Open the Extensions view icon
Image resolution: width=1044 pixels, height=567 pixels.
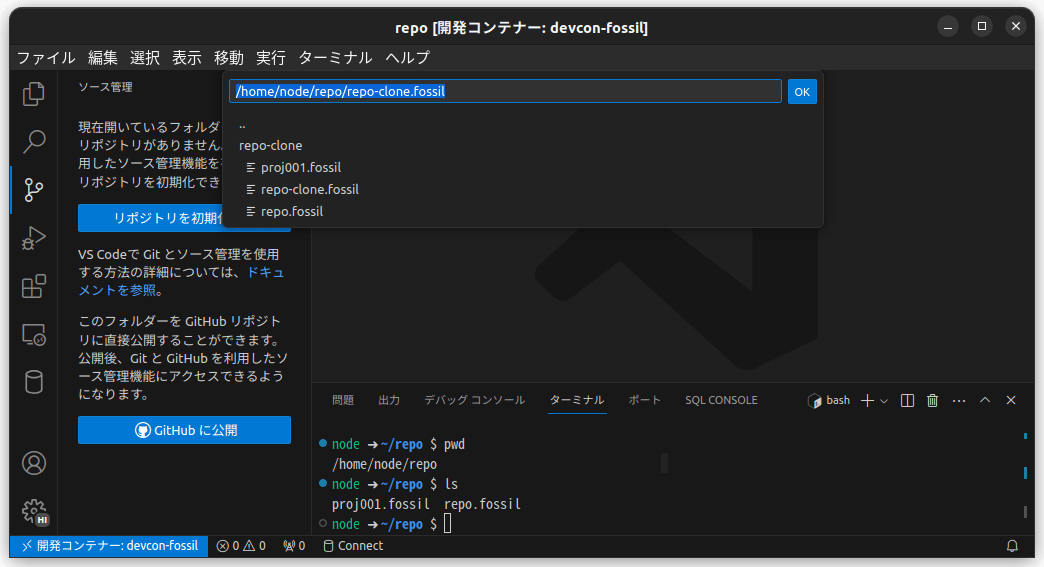(x=33, y=286)
